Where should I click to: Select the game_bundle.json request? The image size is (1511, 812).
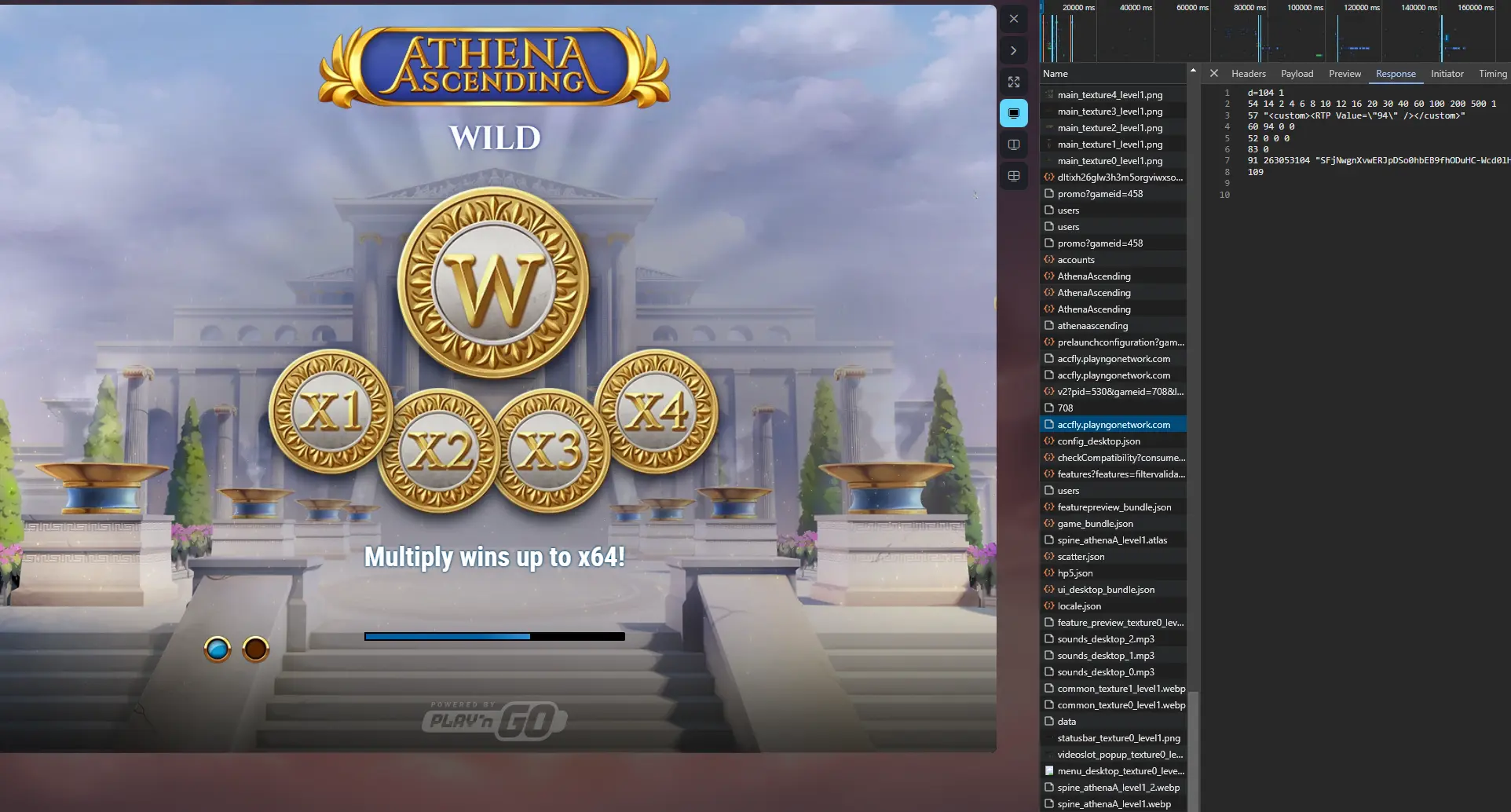coord(1113,523)
